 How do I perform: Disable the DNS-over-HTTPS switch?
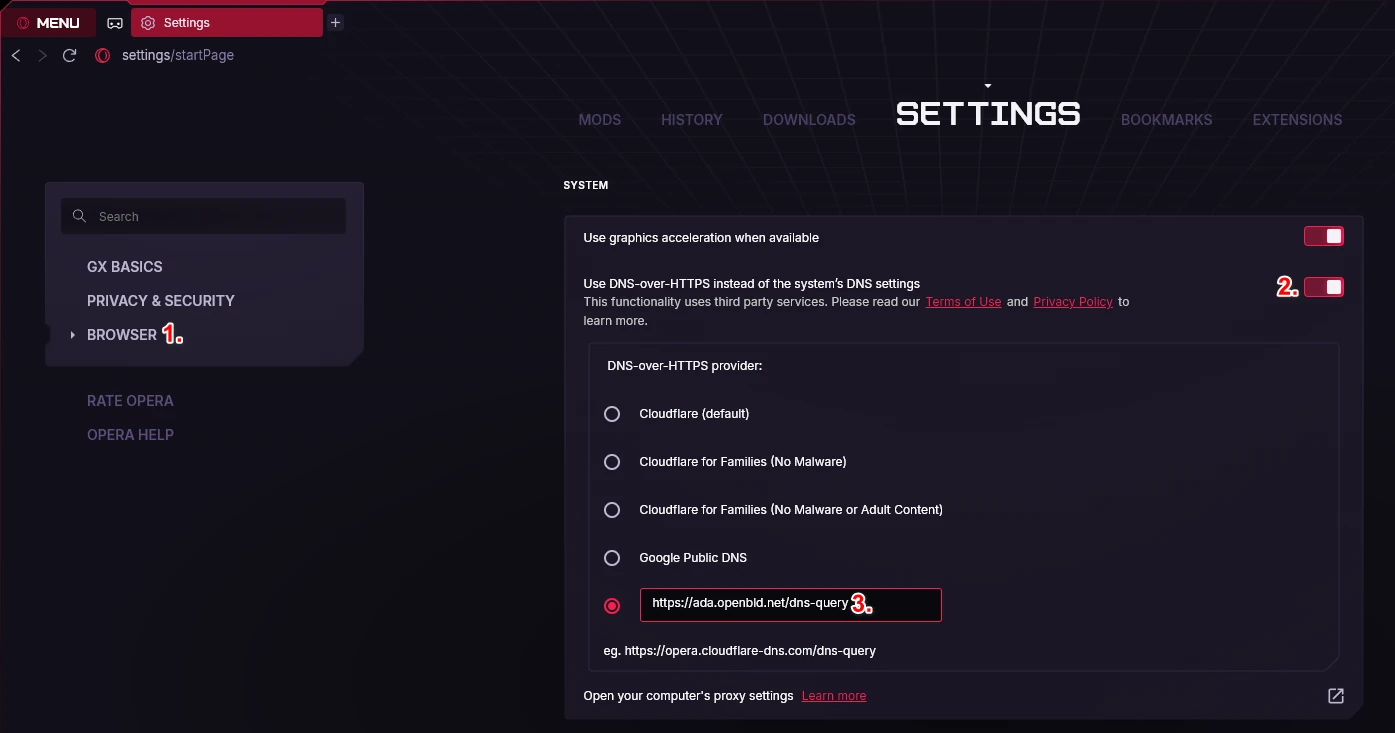1324,287
